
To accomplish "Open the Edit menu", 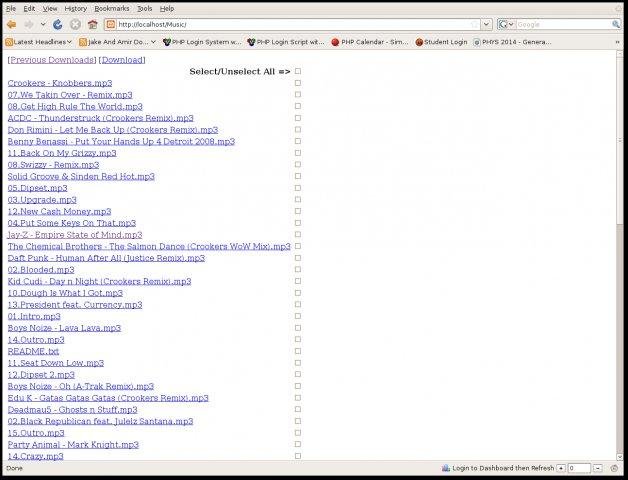I will (29, 8).
